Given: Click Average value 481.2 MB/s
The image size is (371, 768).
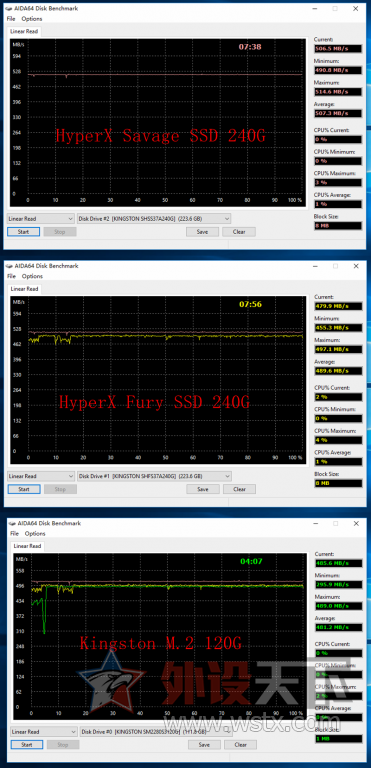Looking at the screenshot, I should click(339, 627).
